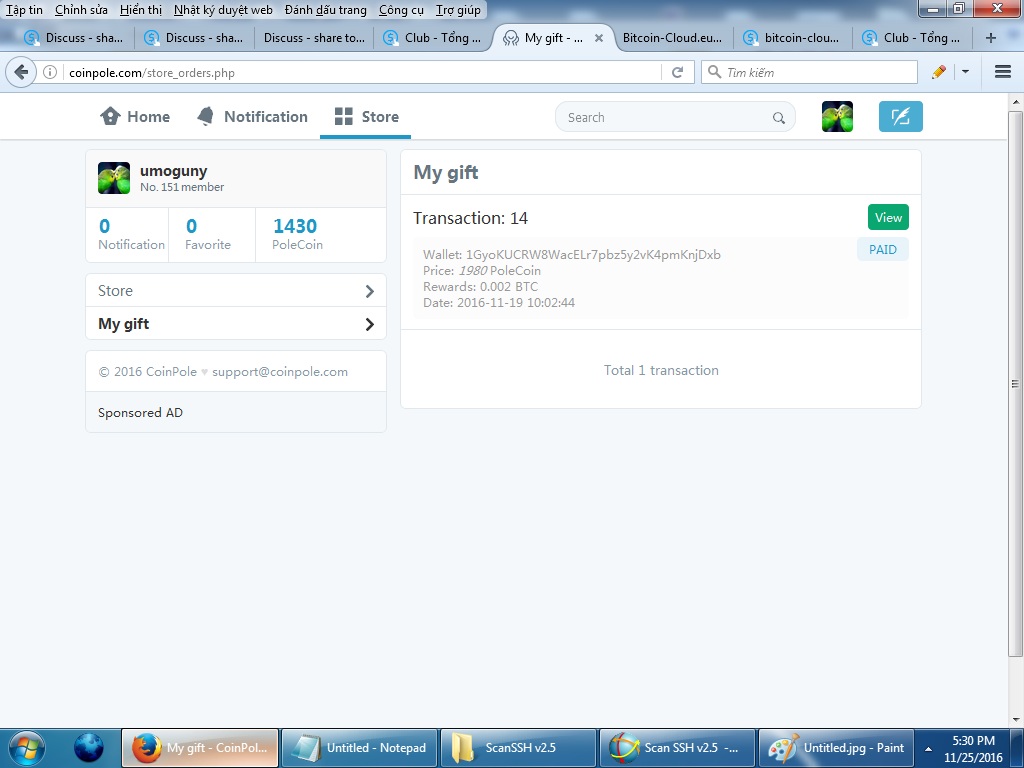Open globe browser icon in taskbar
This screenshot has width=1024, height=768.
tap(88, 748)
